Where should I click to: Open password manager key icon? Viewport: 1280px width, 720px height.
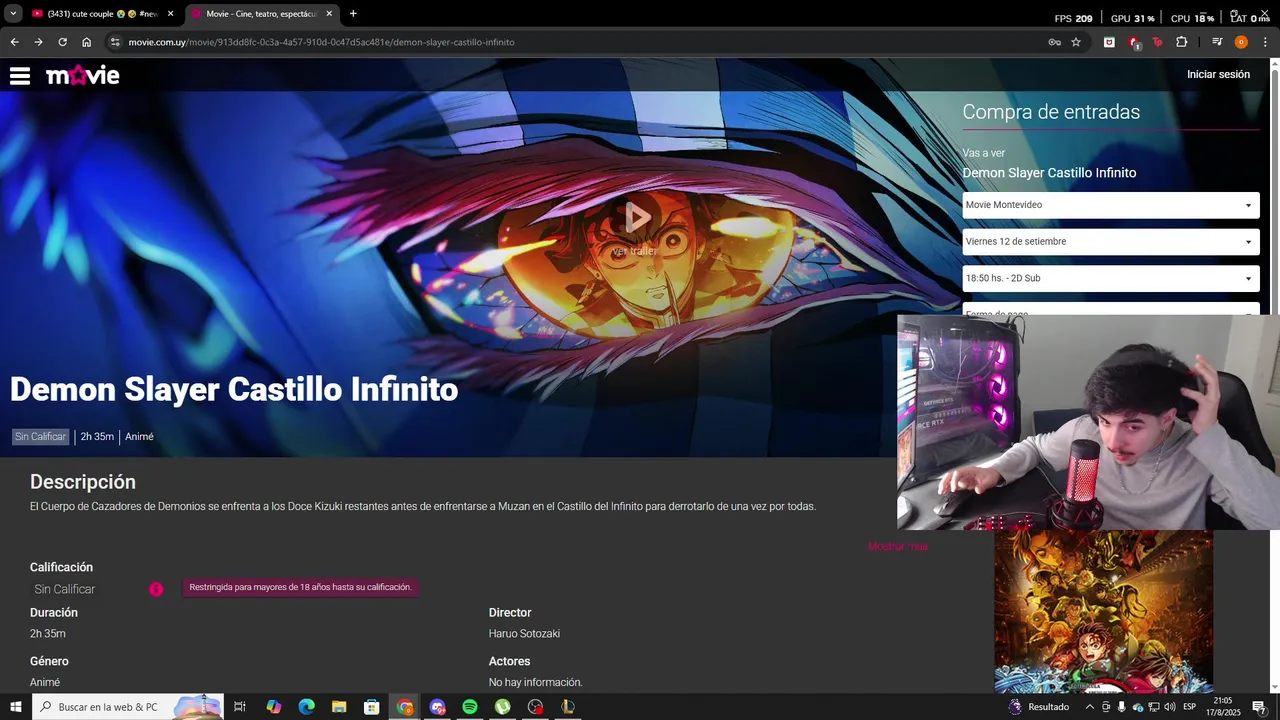1054,42
